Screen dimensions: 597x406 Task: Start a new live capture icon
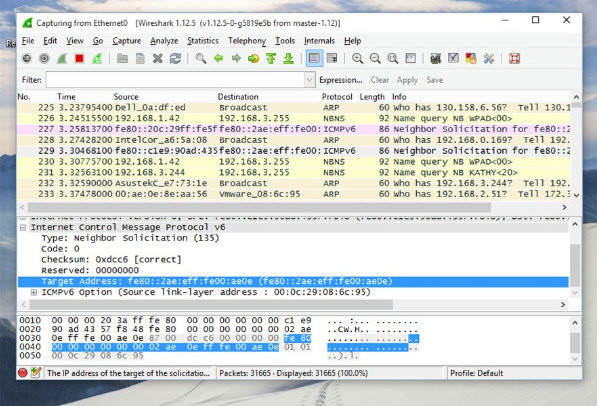pos(62,59)
